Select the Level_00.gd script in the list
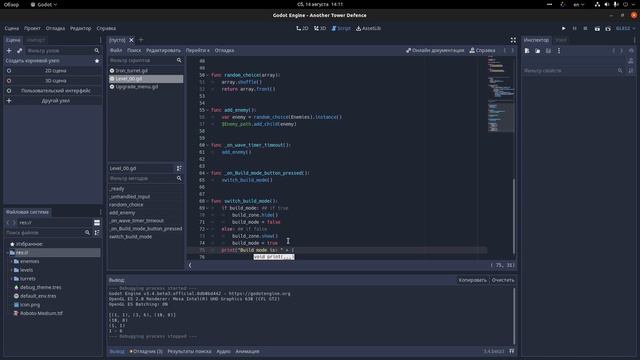Viewport: 640px width, 360px height. 146,79
